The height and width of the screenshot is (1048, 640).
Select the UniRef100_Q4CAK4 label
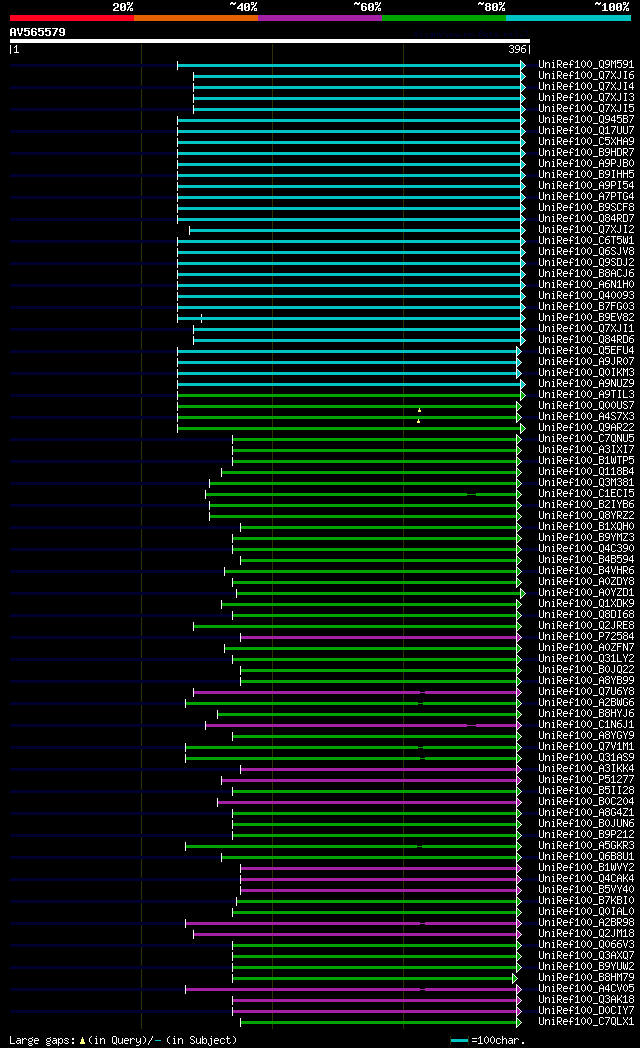coord(586,879)
